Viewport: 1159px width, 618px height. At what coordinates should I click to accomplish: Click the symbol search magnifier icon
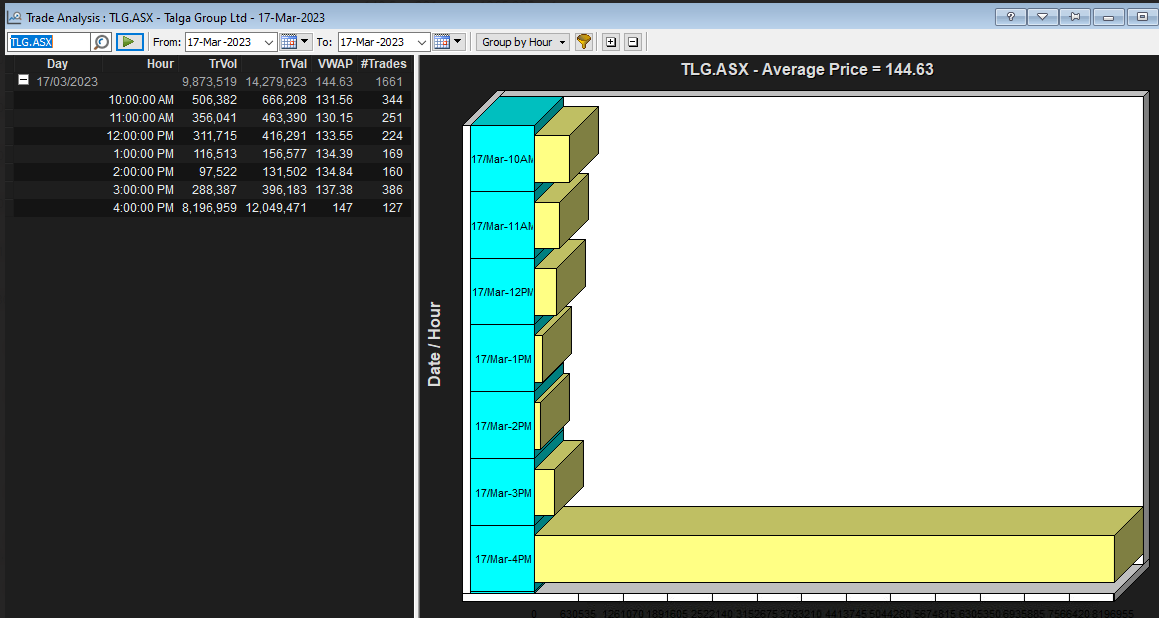101,42
